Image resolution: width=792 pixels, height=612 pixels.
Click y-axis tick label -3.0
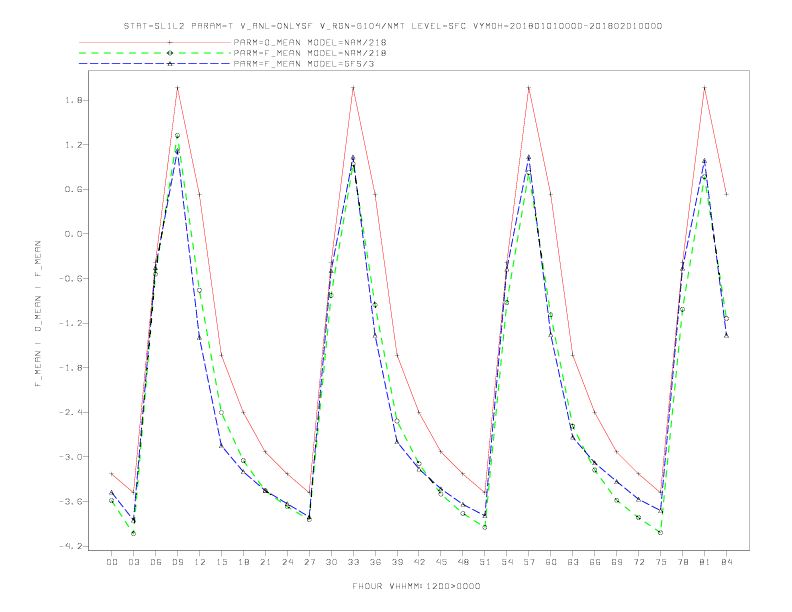click(71, 457)
